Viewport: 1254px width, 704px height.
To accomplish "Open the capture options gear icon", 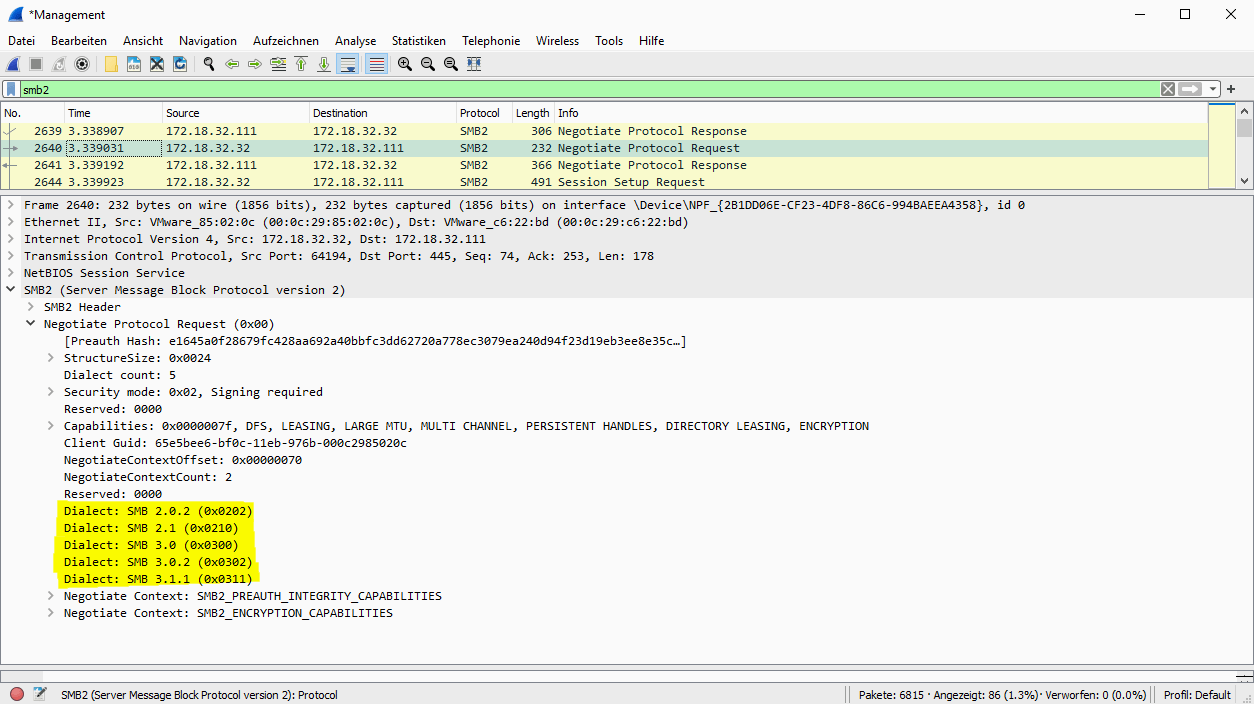I will pos(82,64).
